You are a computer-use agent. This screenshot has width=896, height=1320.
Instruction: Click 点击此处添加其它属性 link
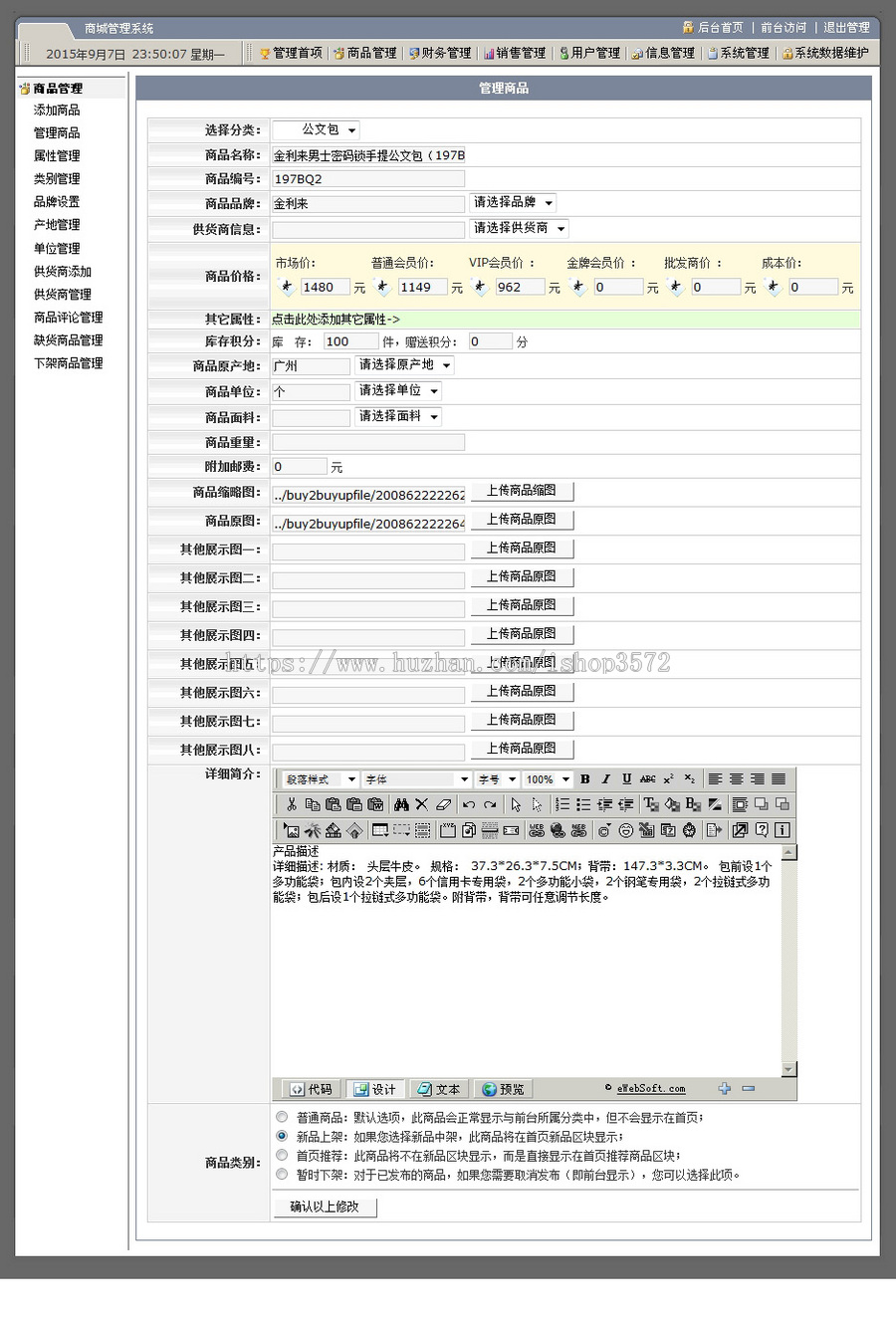(336, 320)
